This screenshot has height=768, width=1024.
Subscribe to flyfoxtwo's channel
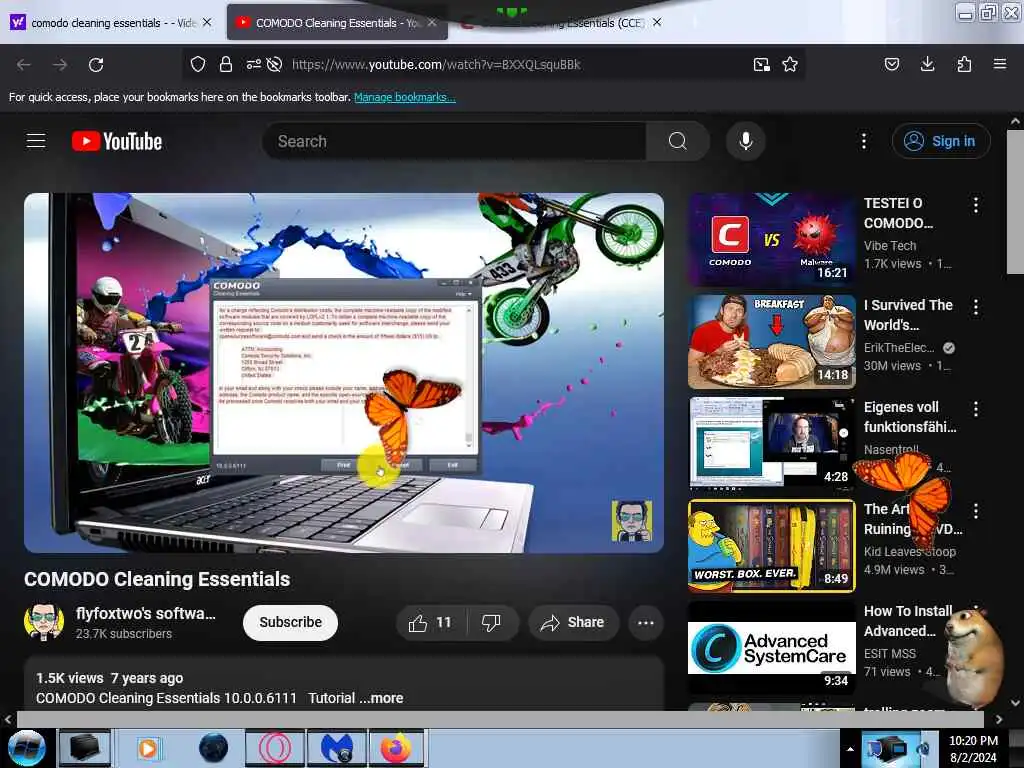click(291, 622)
